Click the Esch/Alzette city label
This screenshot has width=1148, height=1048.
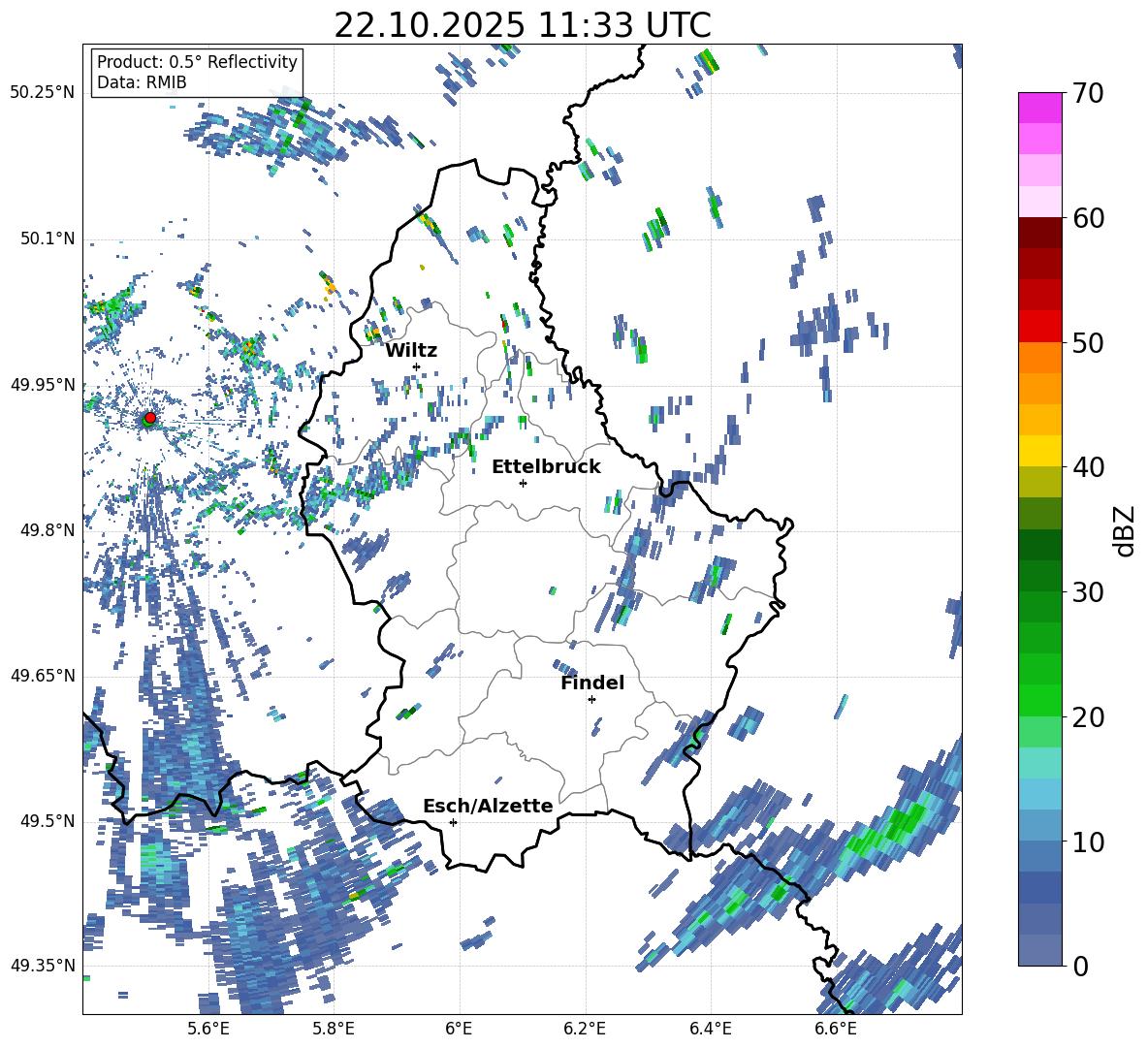[x=488, y=806]
